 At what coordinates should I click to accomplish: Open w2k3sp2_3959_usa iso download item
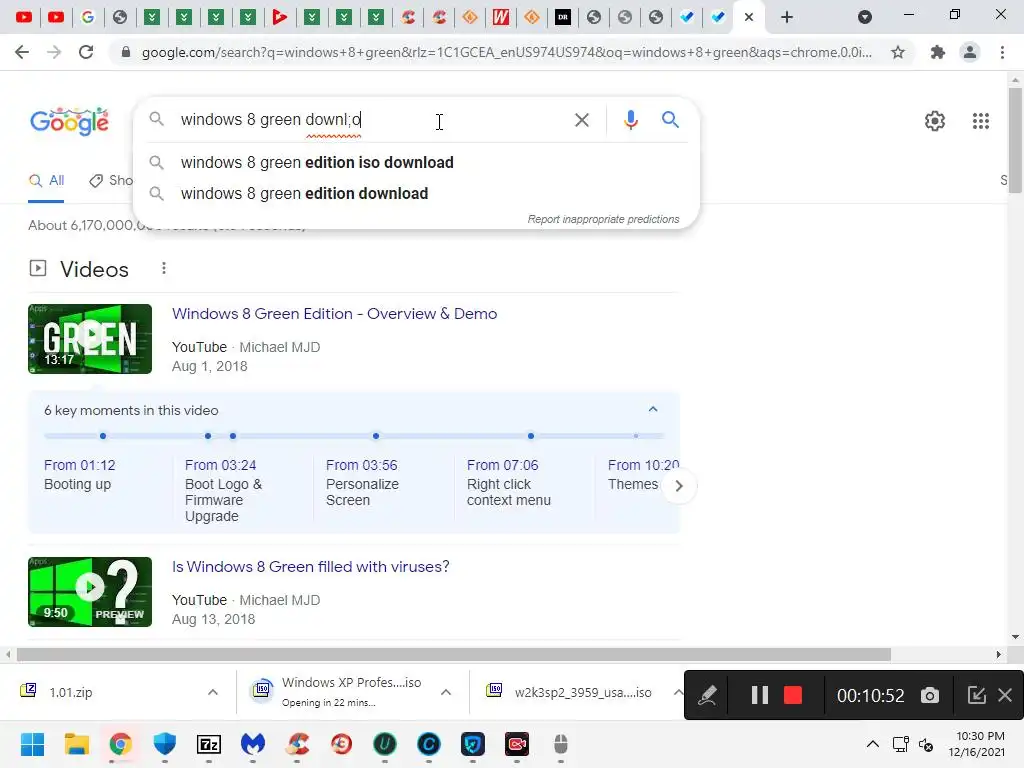[x=570, y=692]
